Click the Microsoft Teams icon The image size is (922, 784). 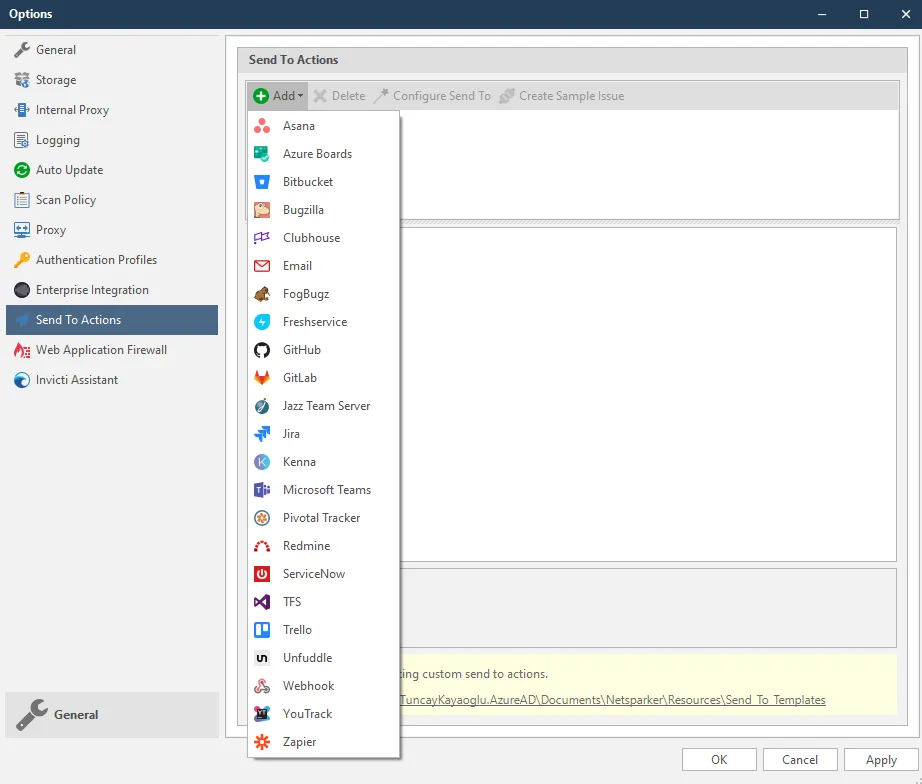click(x=262, y=490)
